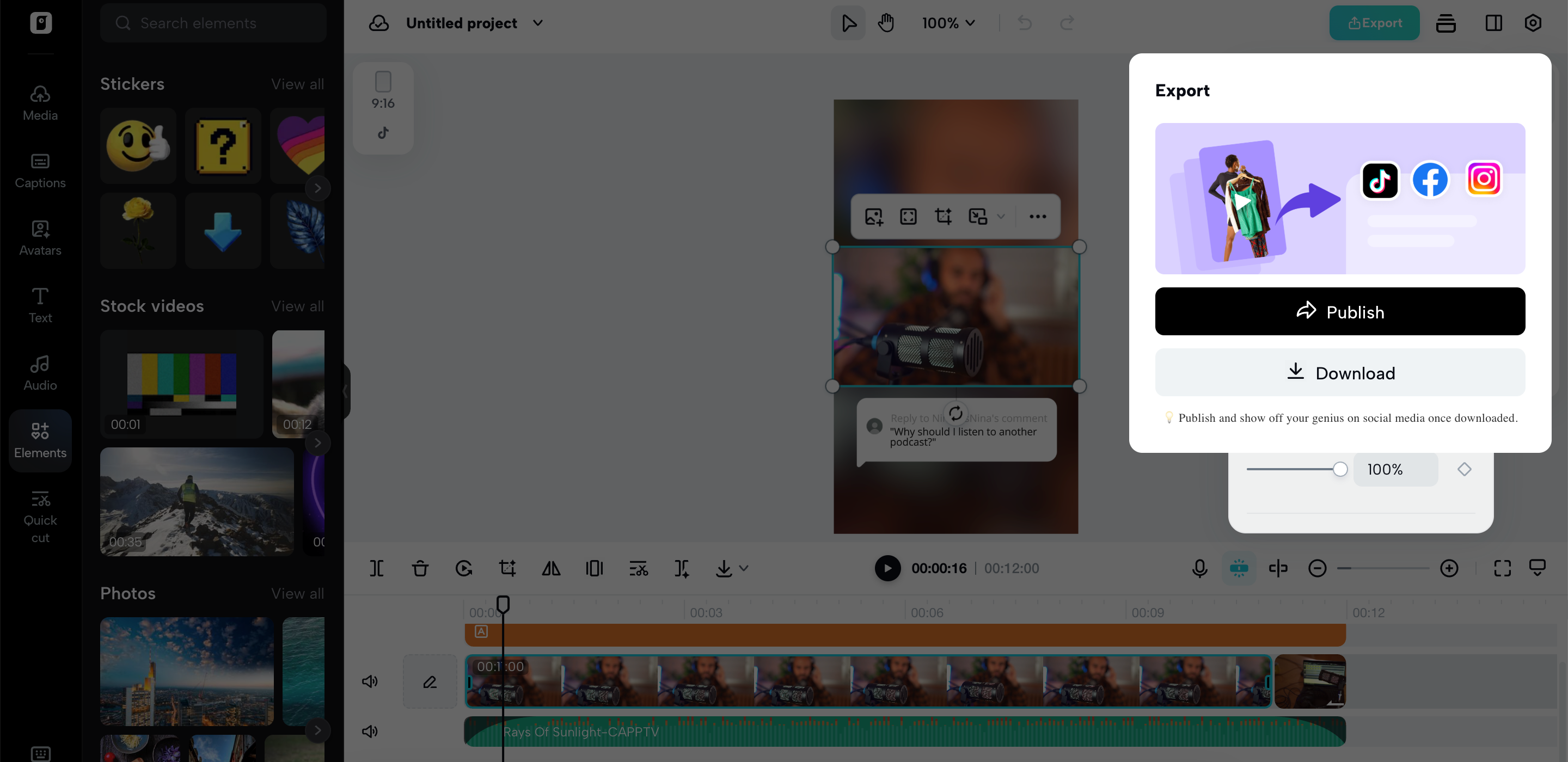The height and width of the screenshot is (762, 1568).
Task: View all Photos
Action: (297, 593)
